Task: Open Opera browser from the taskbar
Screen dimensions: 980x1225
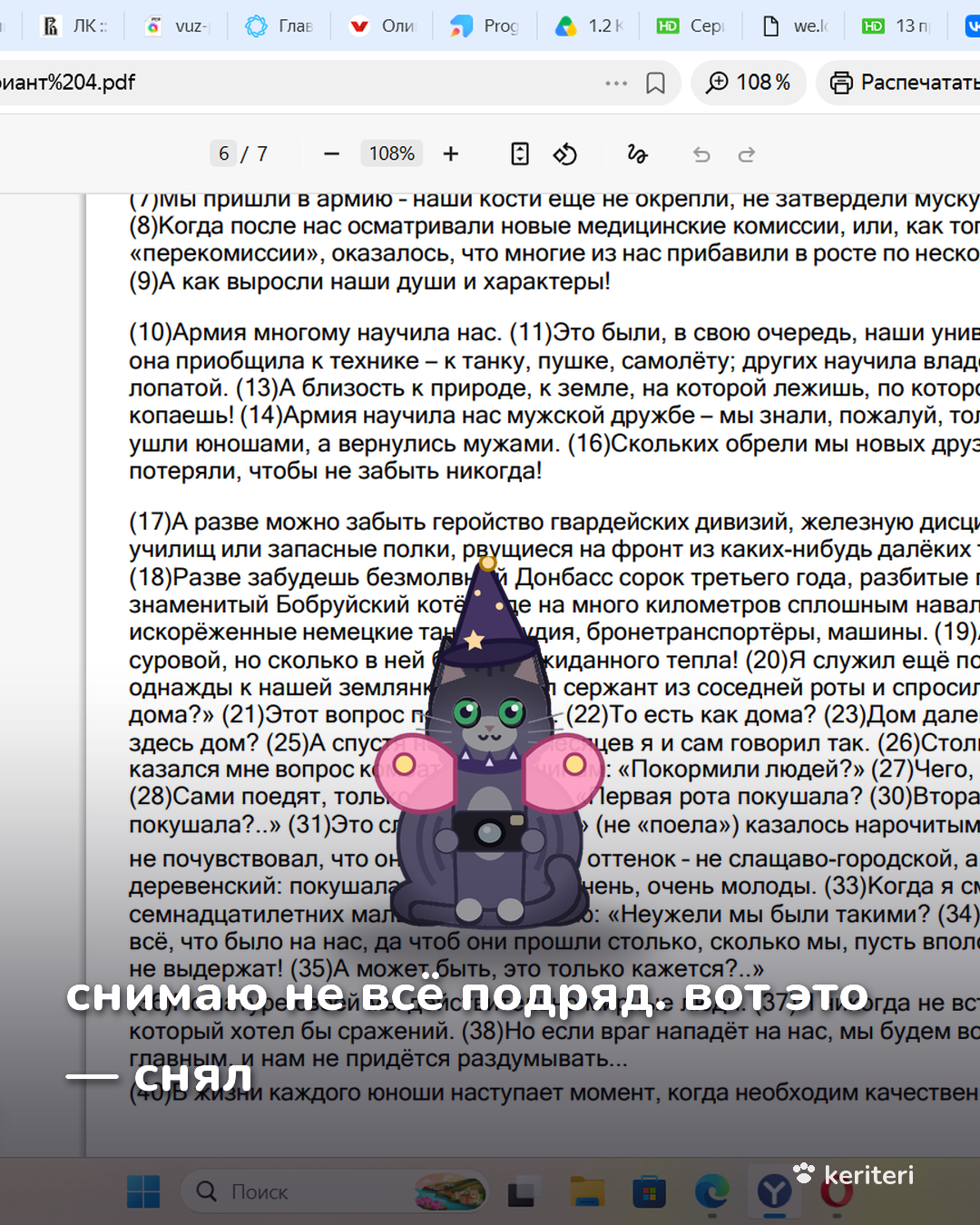Action: coord(836,1191)
